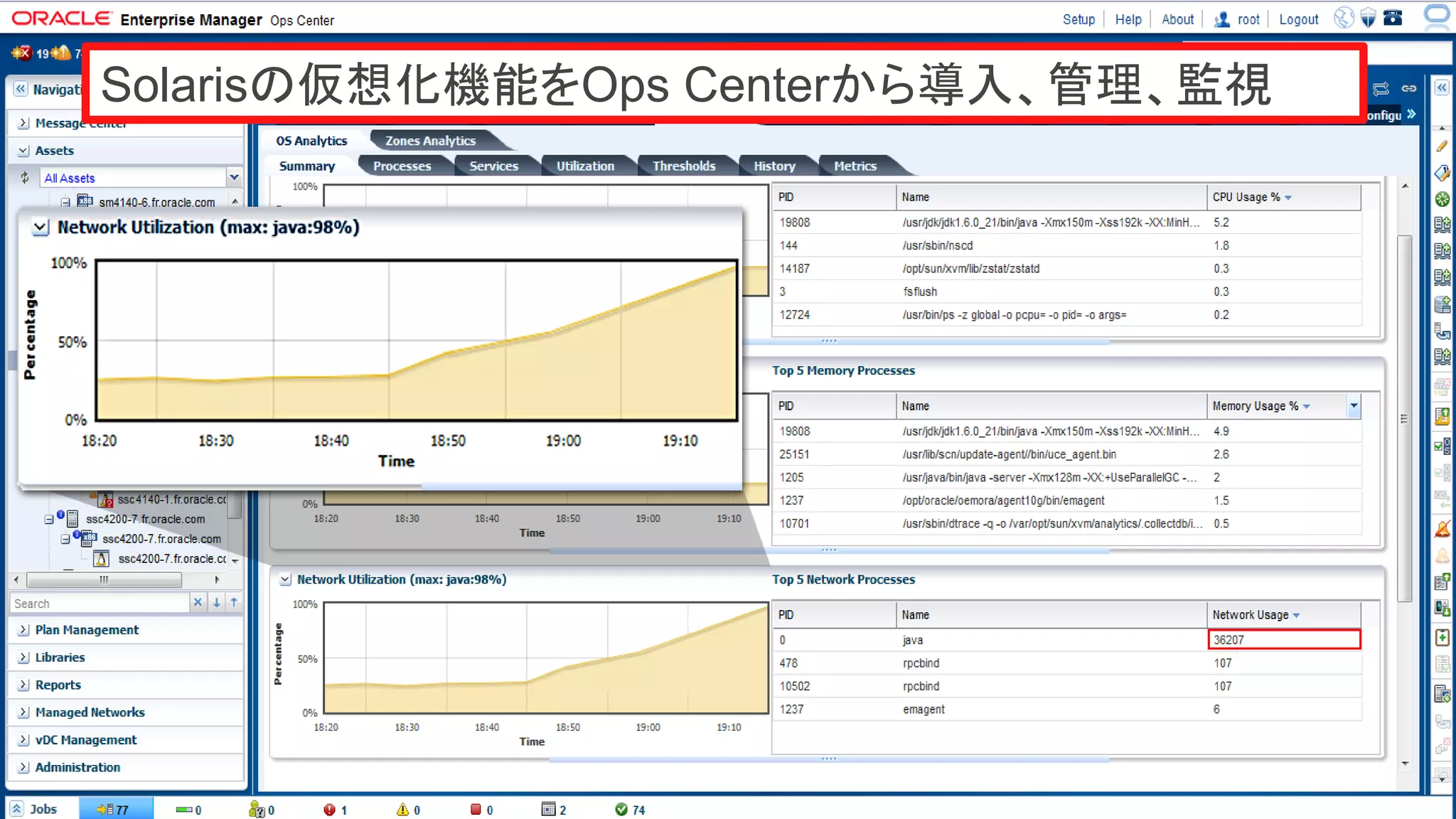Click the Logout link

coord(1298,19)
